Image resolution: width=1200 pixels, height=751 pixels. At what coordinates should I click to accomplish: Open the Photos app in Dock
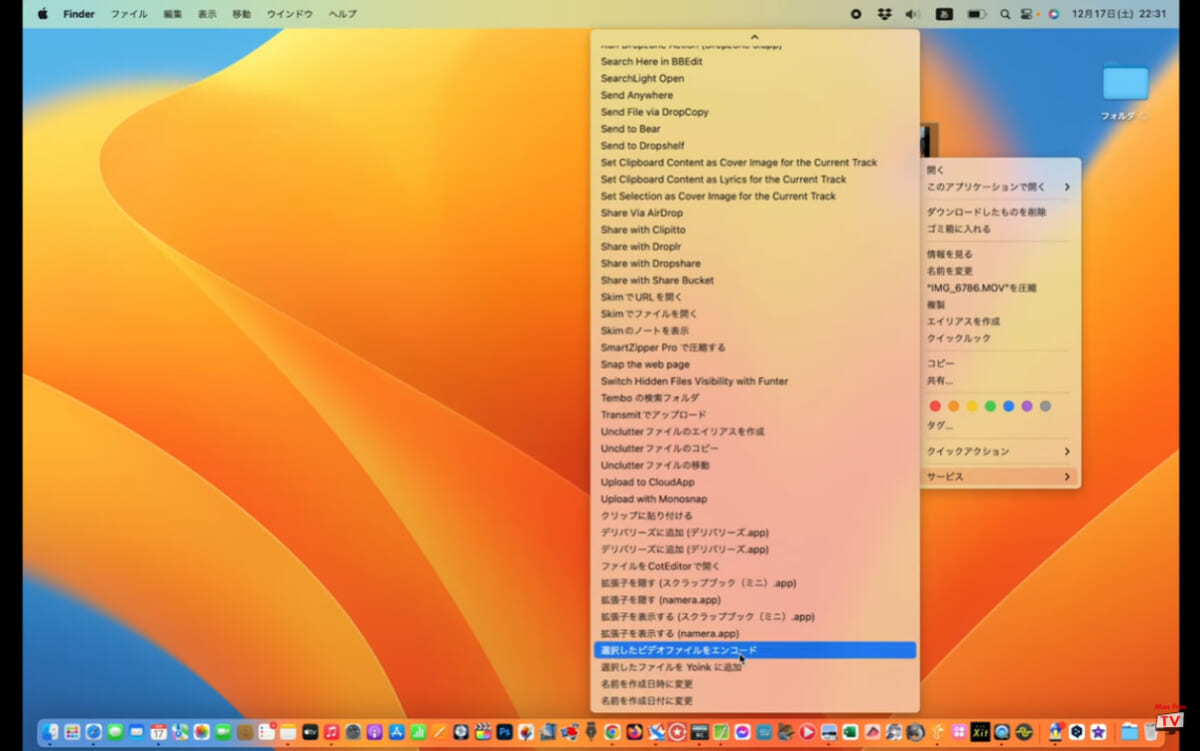202,732
